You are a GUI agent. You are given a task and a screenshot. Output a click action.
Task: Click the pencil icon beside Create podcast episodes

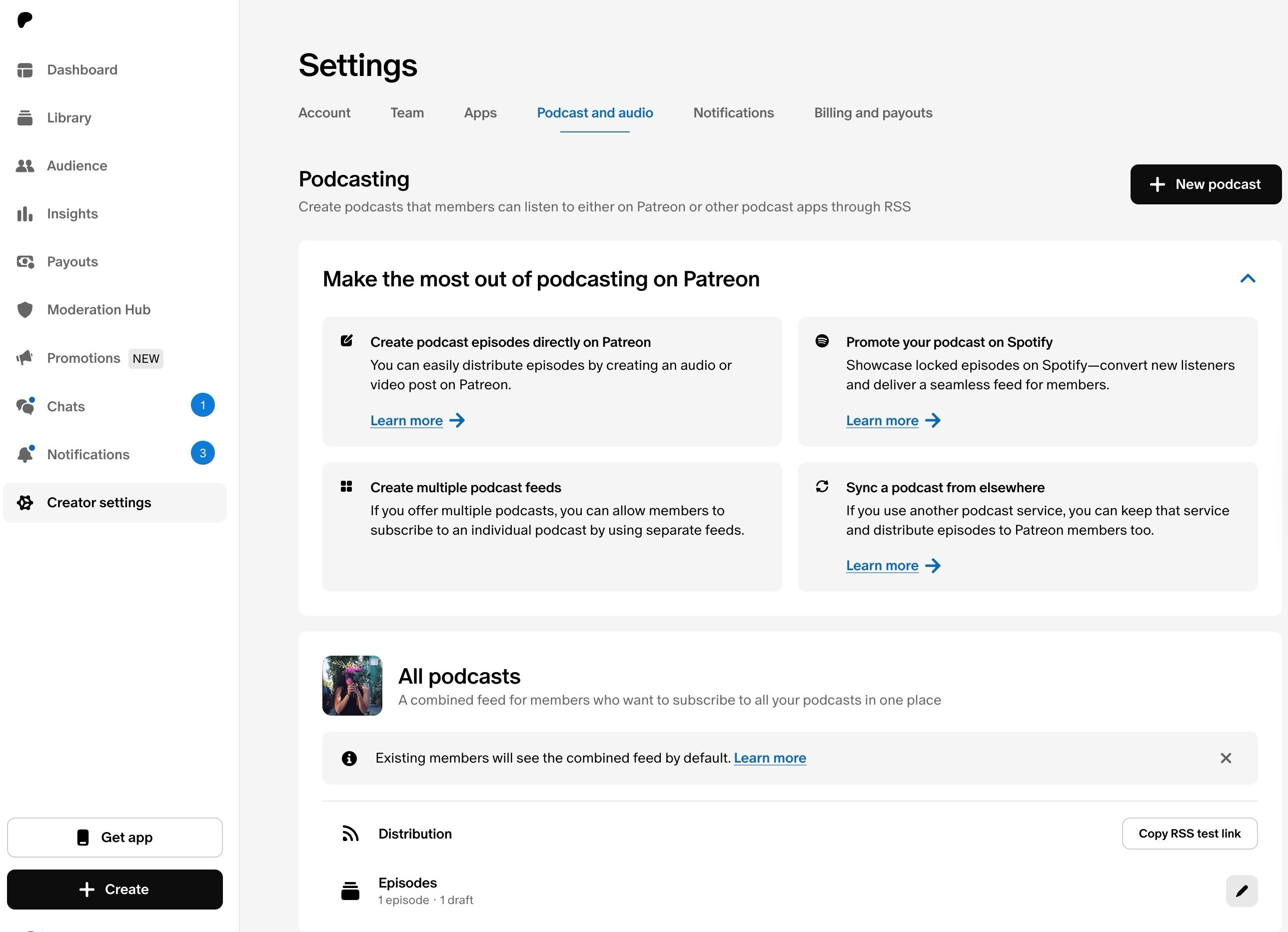tap(346, 341)
